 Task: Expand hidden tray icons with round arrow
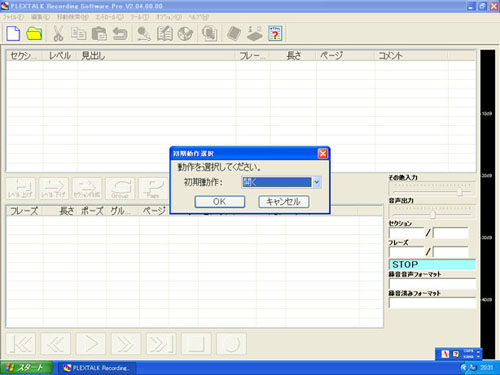(x=464, y=368)
